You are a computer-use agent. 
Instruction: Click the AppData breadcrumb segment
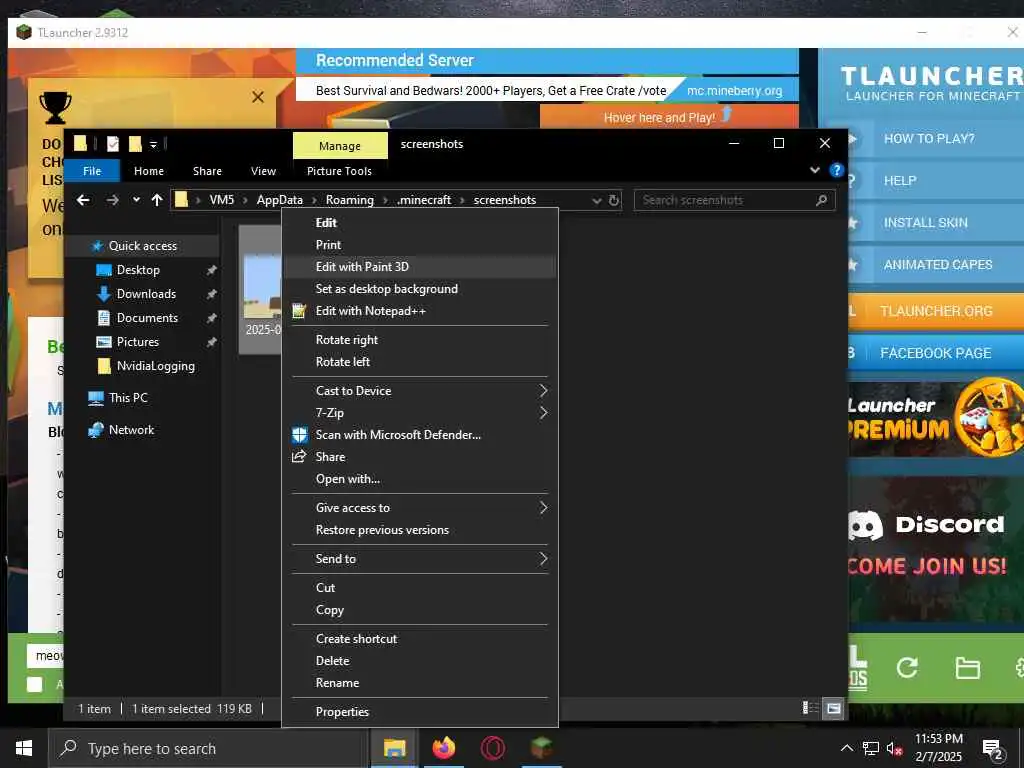coord(280,200)
